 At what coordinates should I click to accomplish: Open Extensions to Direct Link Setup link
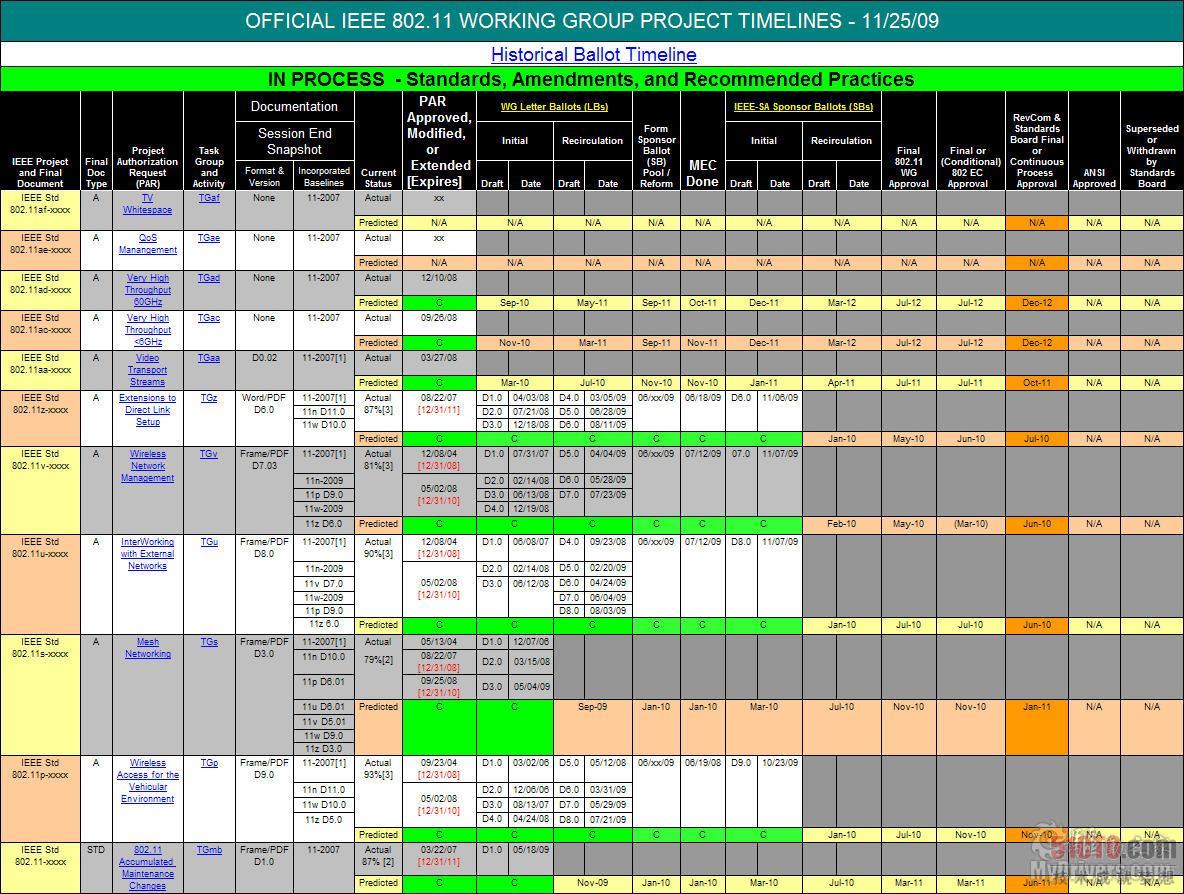click(x=147, y=410)
